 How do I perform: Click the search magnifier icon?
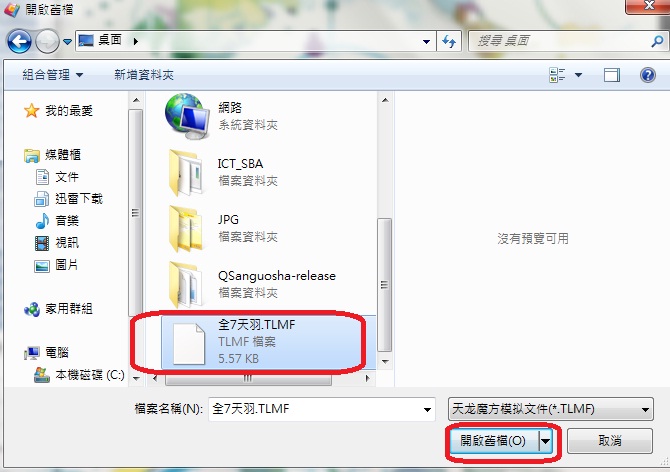[x=657, y=41]
